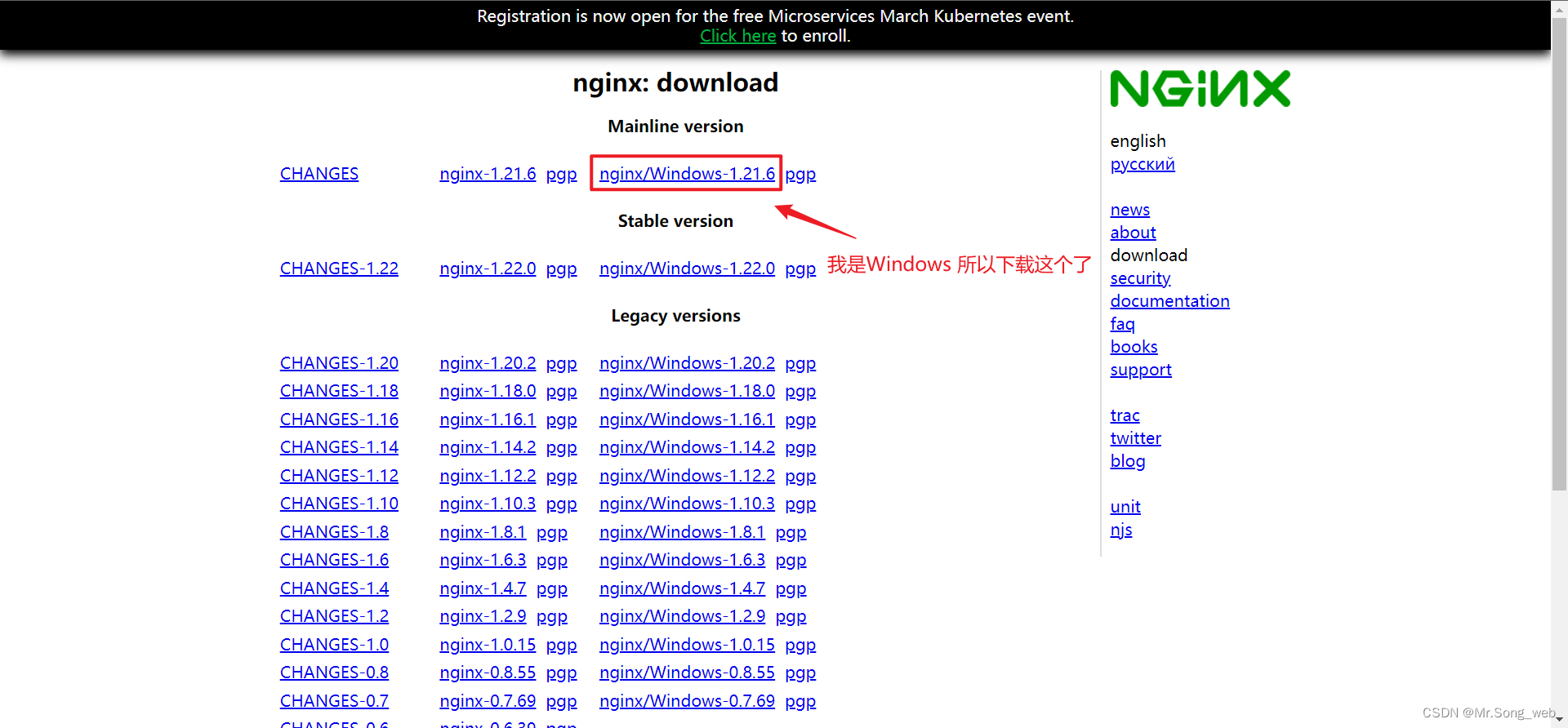Download nginx-1.0.15 source
Image resolution: width=1568 pixels, height=728 pixels.
(488, 645)
